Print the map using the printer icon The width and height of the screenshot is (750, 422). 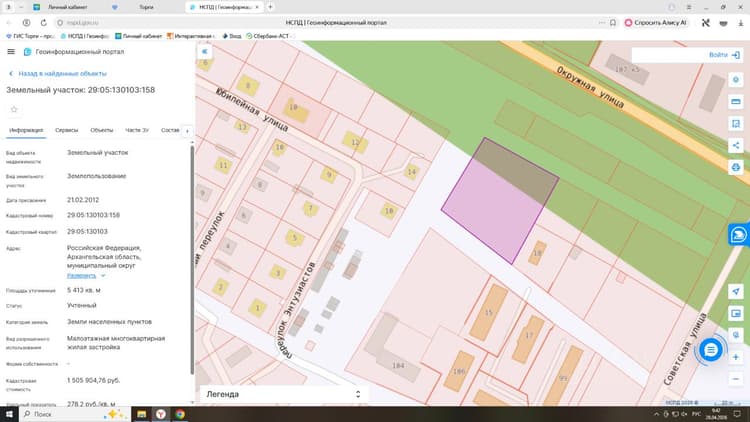pos(736,167)
